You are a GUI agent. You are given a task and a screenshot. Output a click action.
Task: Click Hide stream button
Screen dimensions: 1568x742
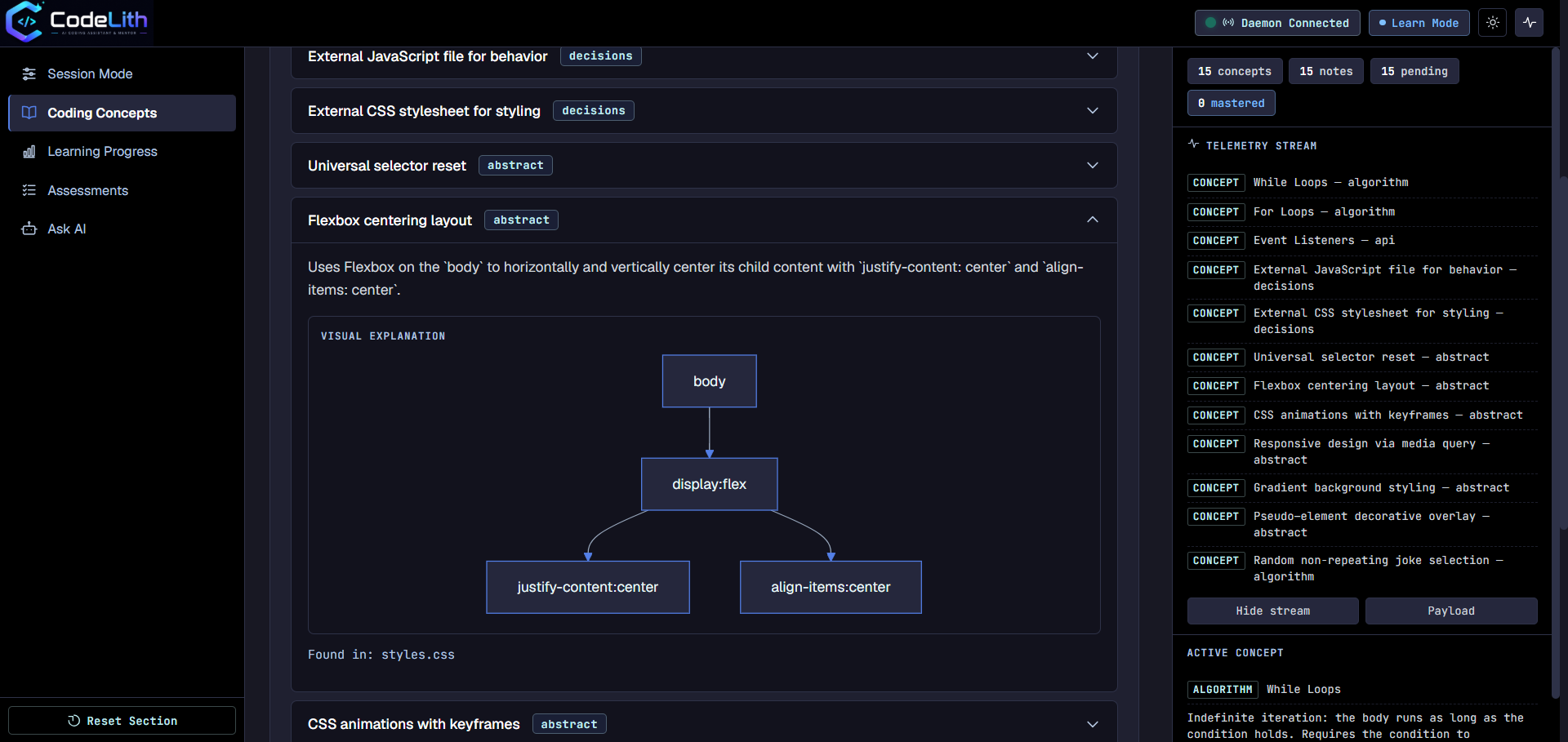tap(1273, 611)
